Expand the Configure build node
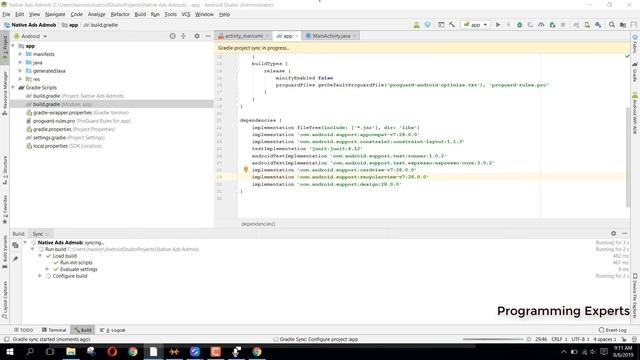The width and height of the screenshot is (640, 360). [x=40, y=276]
